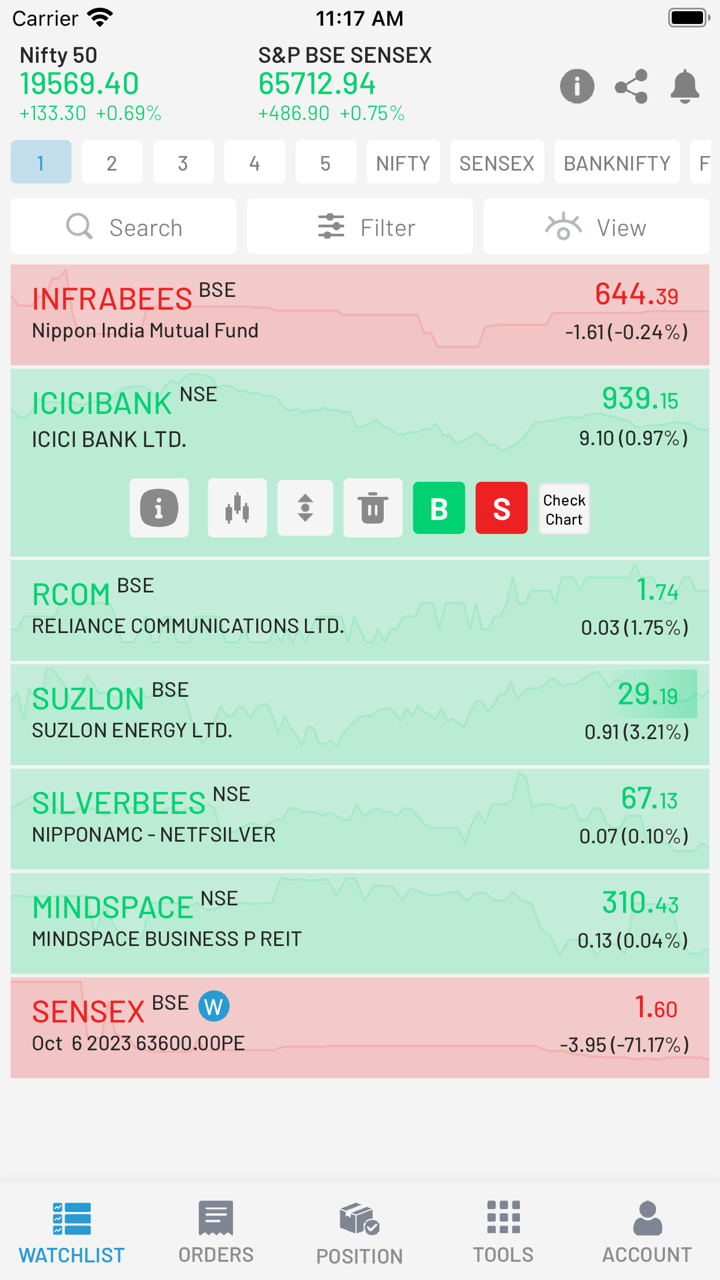Open notifications bell icon
Viewport: 720px width, 1280px height.
point(685,87)
